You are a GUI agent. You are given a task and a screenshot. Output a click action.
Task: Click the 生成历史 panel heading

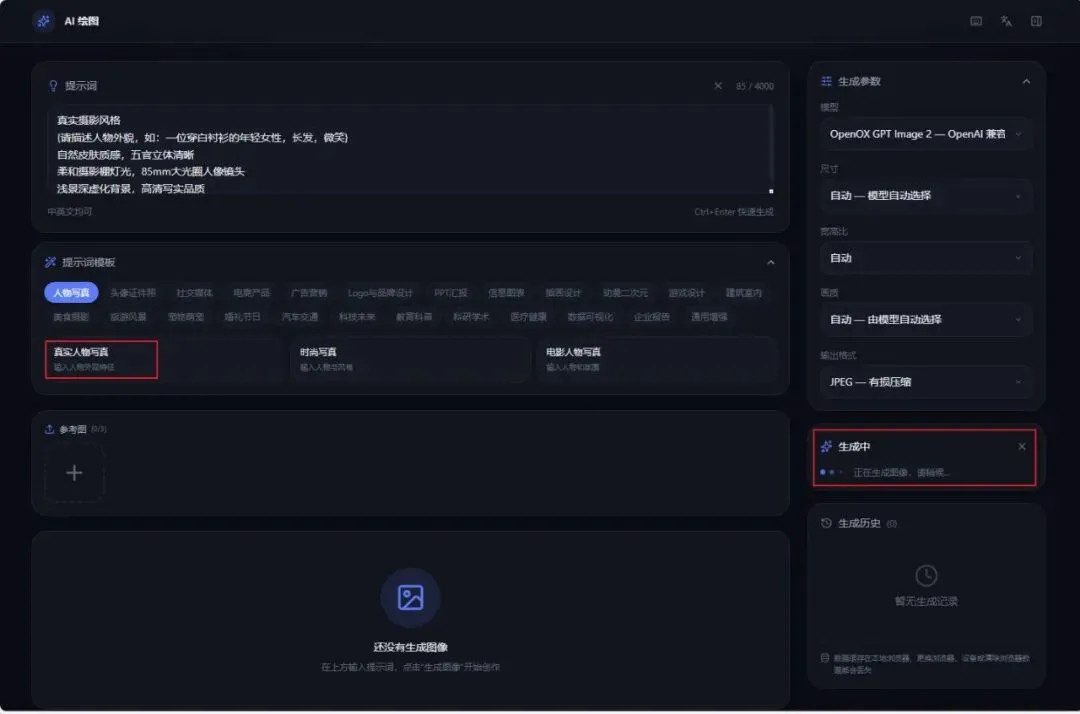pos(859,523)
